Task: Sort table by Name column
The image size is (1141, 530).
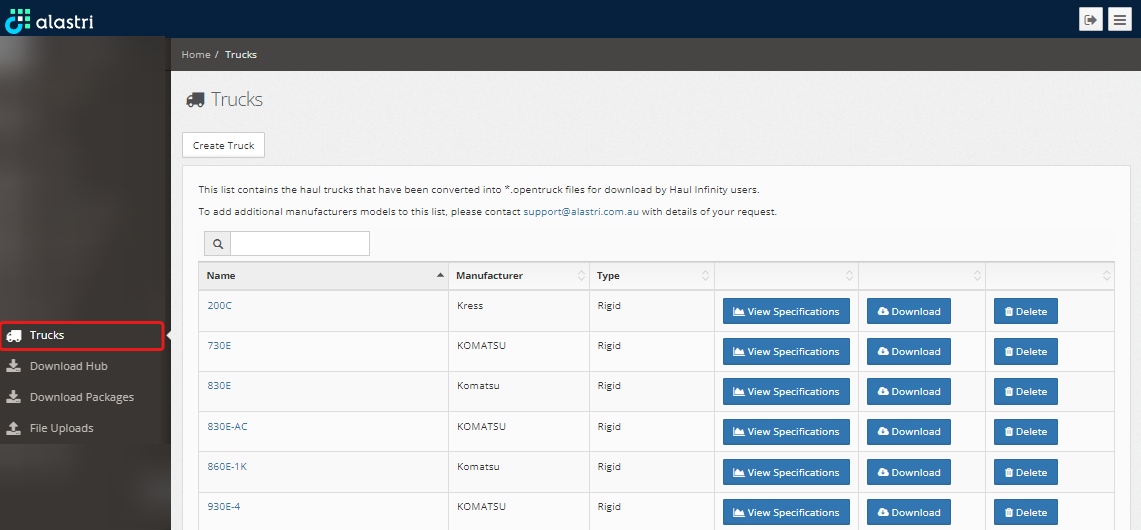Action: point(323,276)
